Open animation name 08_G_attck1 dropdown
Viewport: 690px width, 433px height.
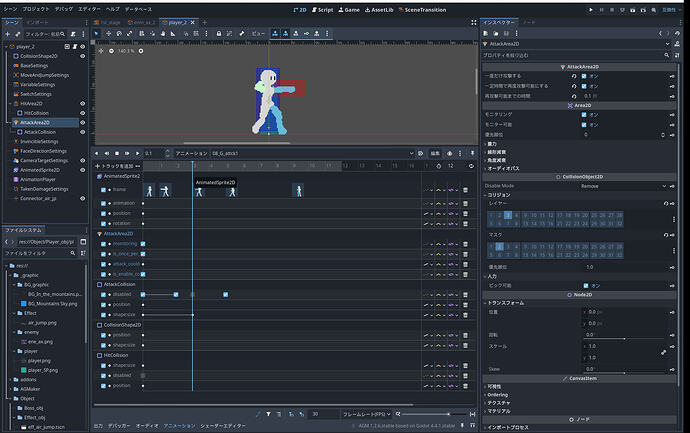point(313,153)
